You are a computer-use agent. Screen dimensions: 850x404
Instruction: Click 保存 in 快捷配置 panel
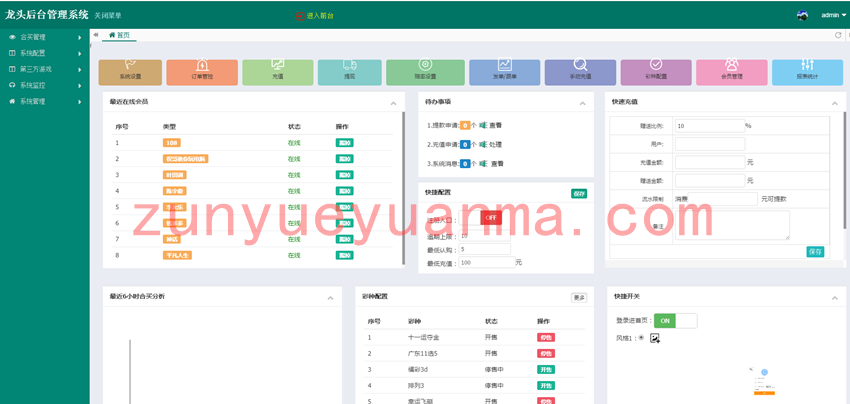[578, 194]
